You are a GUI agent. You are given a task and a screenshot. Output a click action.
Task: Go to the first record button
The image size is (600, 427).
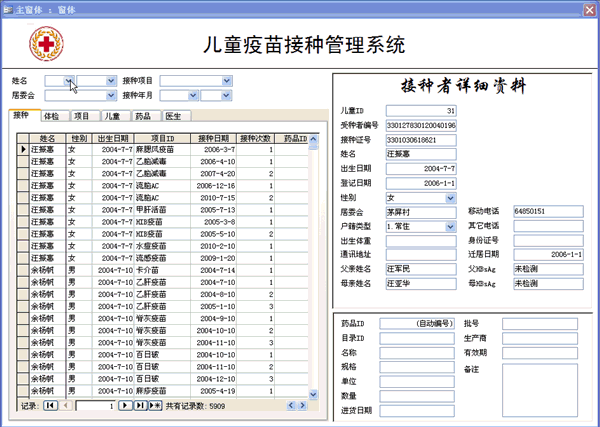[51, 406]
